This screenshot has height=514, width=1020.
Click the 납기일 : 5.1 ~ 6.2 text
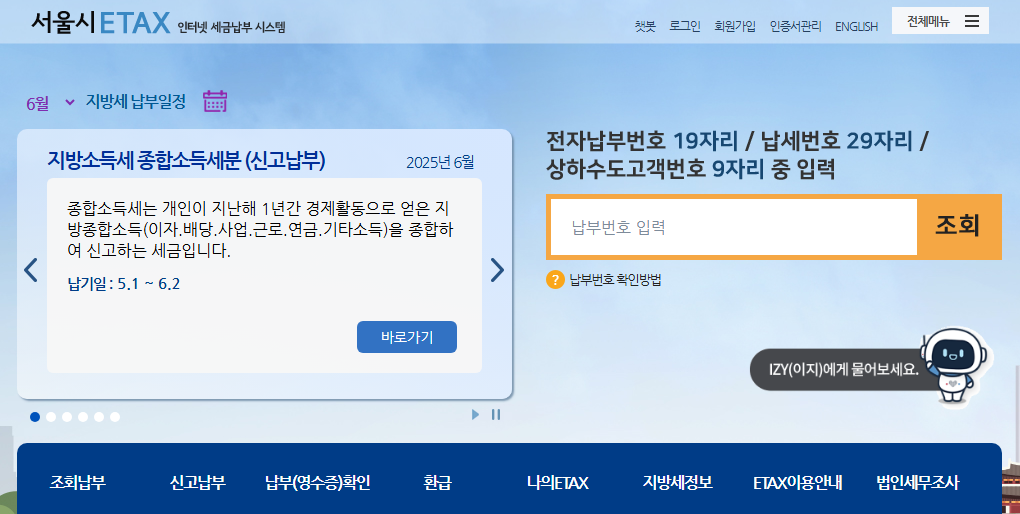124,284
